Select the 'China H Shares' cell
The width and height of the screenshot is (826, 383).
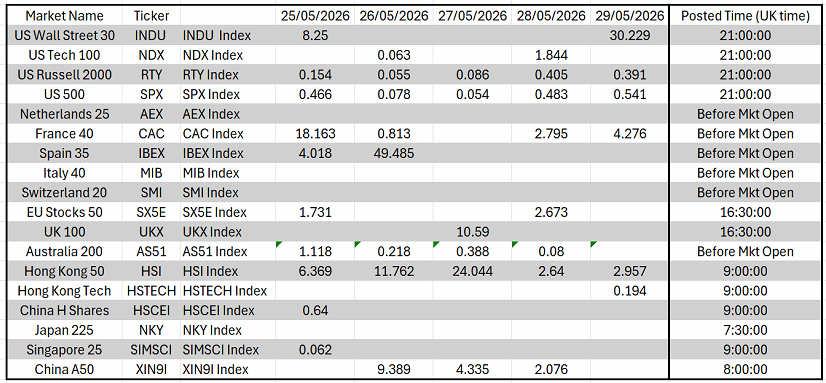(65, 310)
